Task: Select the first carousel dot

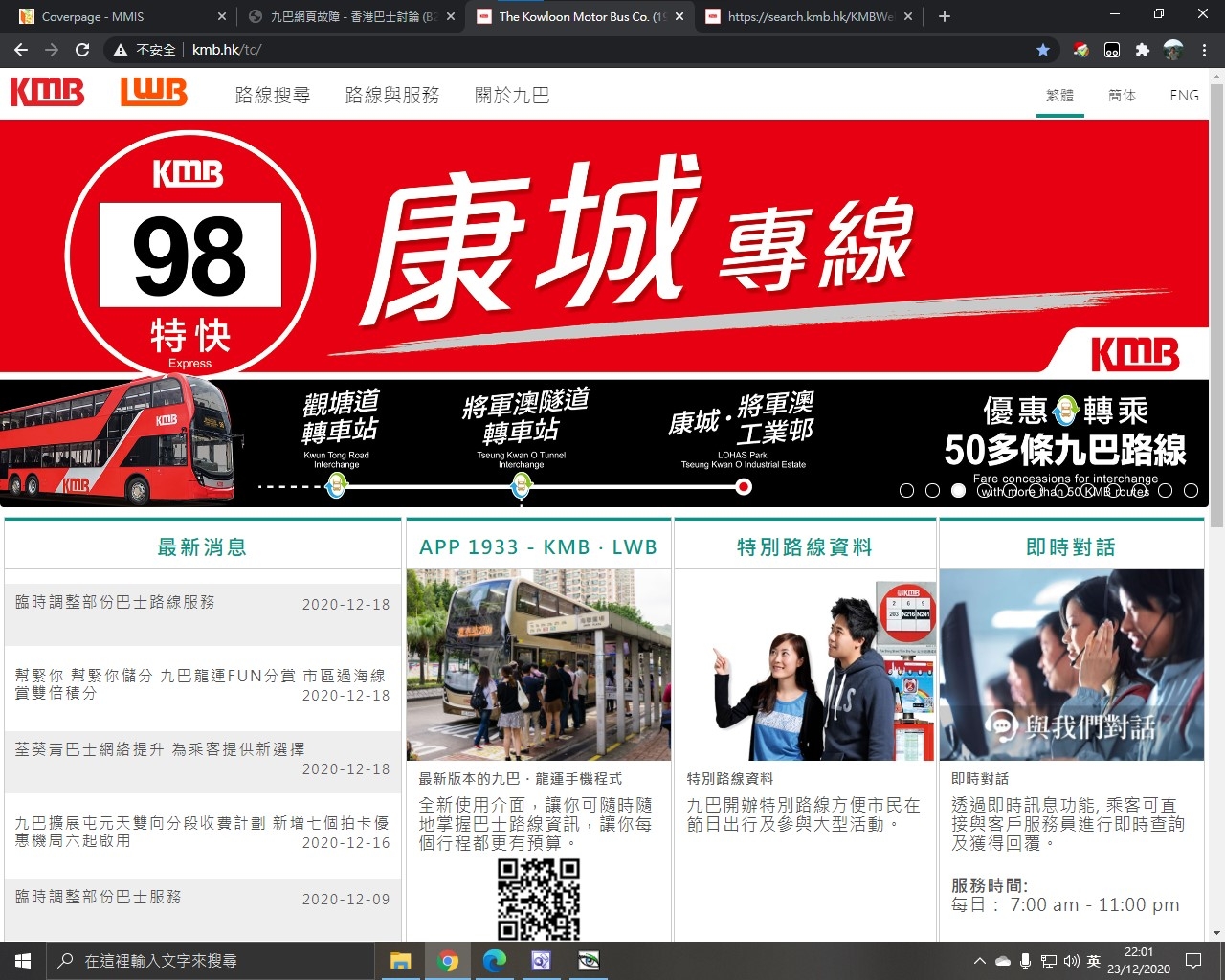Action: (x=907, y=490)
